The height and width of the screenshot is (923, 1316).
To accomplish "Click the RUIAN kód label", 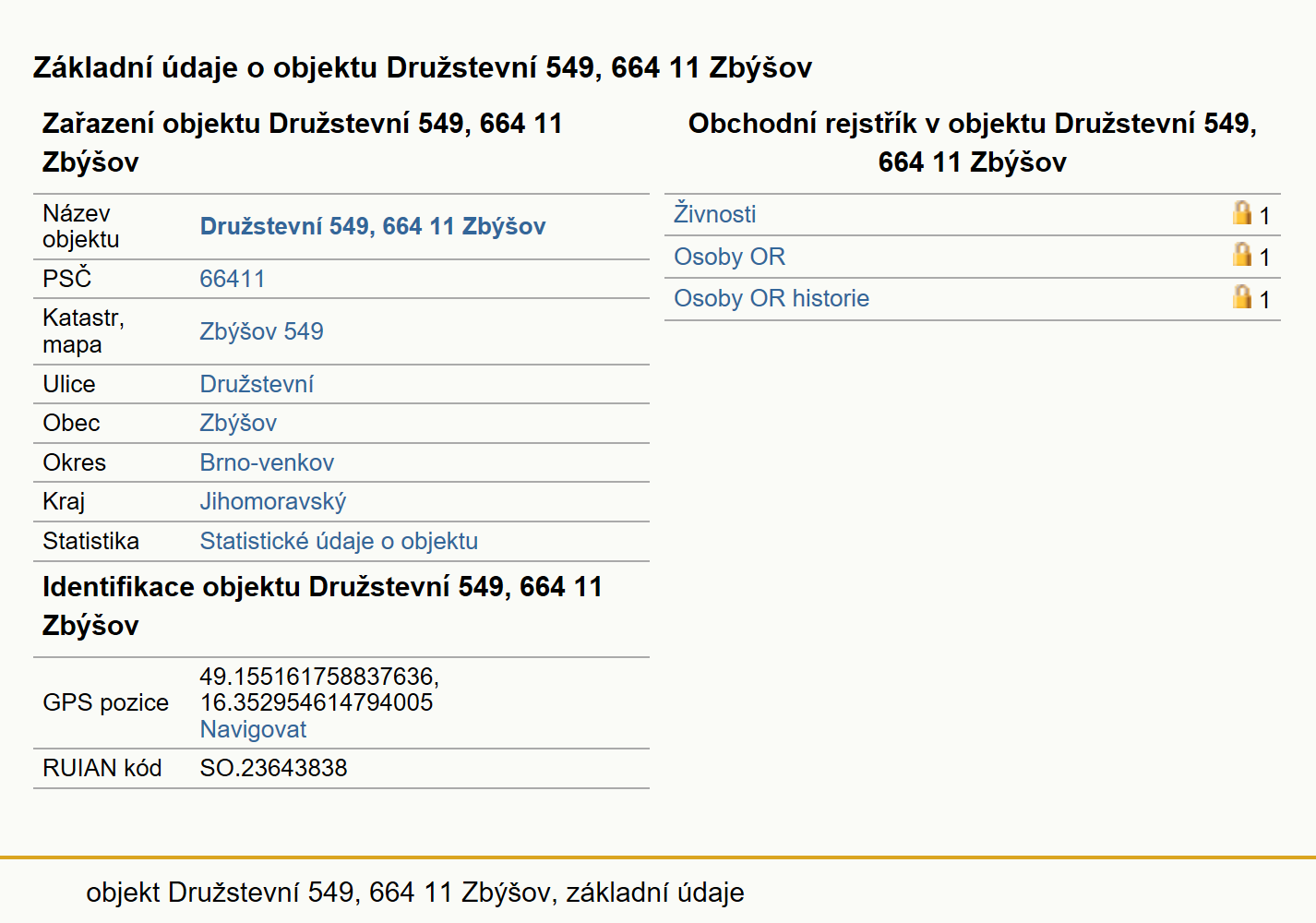I will [102, 768].
